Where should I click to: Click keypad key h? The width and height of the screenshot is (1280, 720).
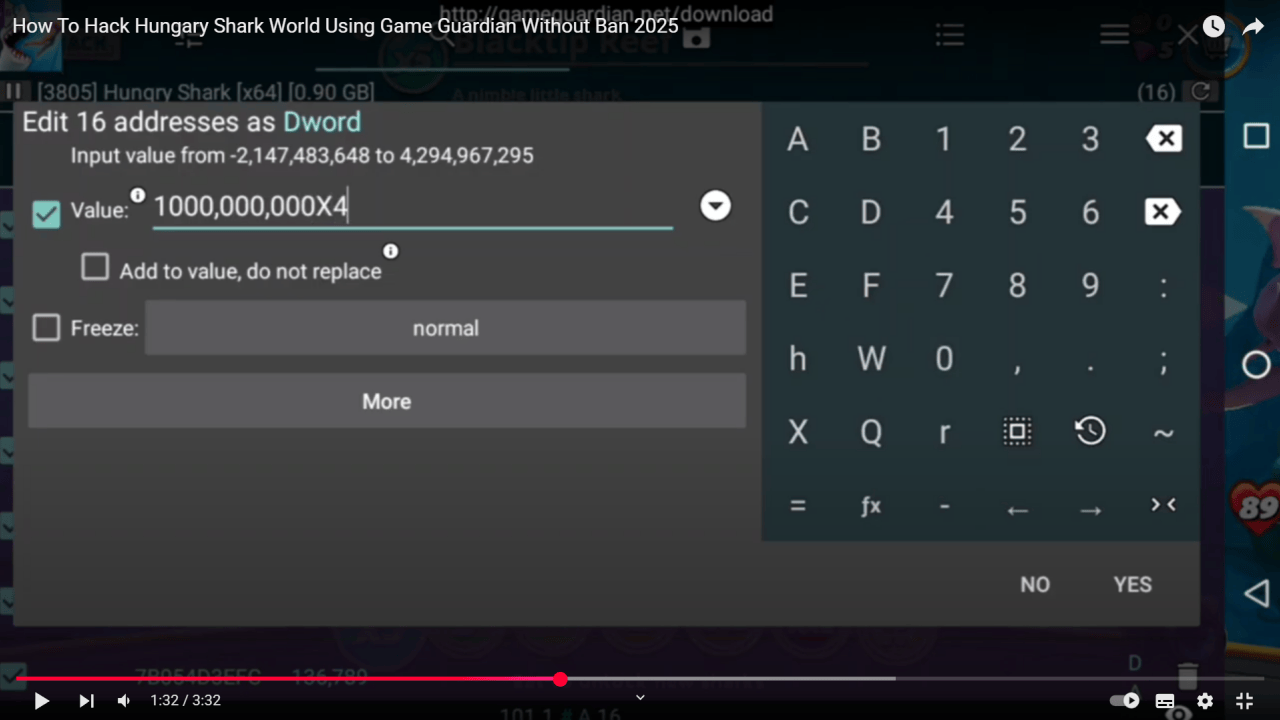[x=797, y=359]
